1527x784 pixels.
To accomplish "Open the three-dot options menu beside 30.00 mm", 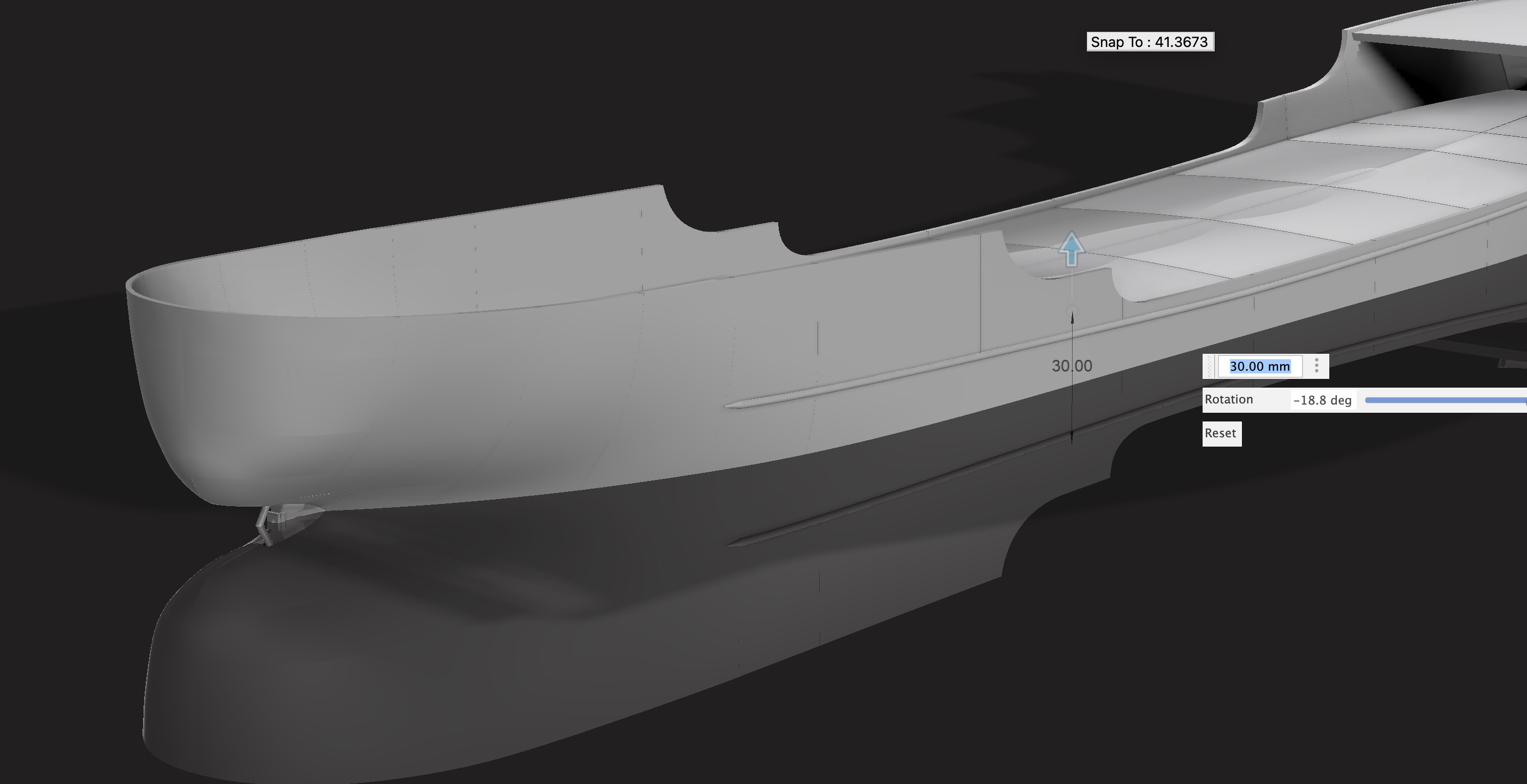I will (x=1316, y=366).
